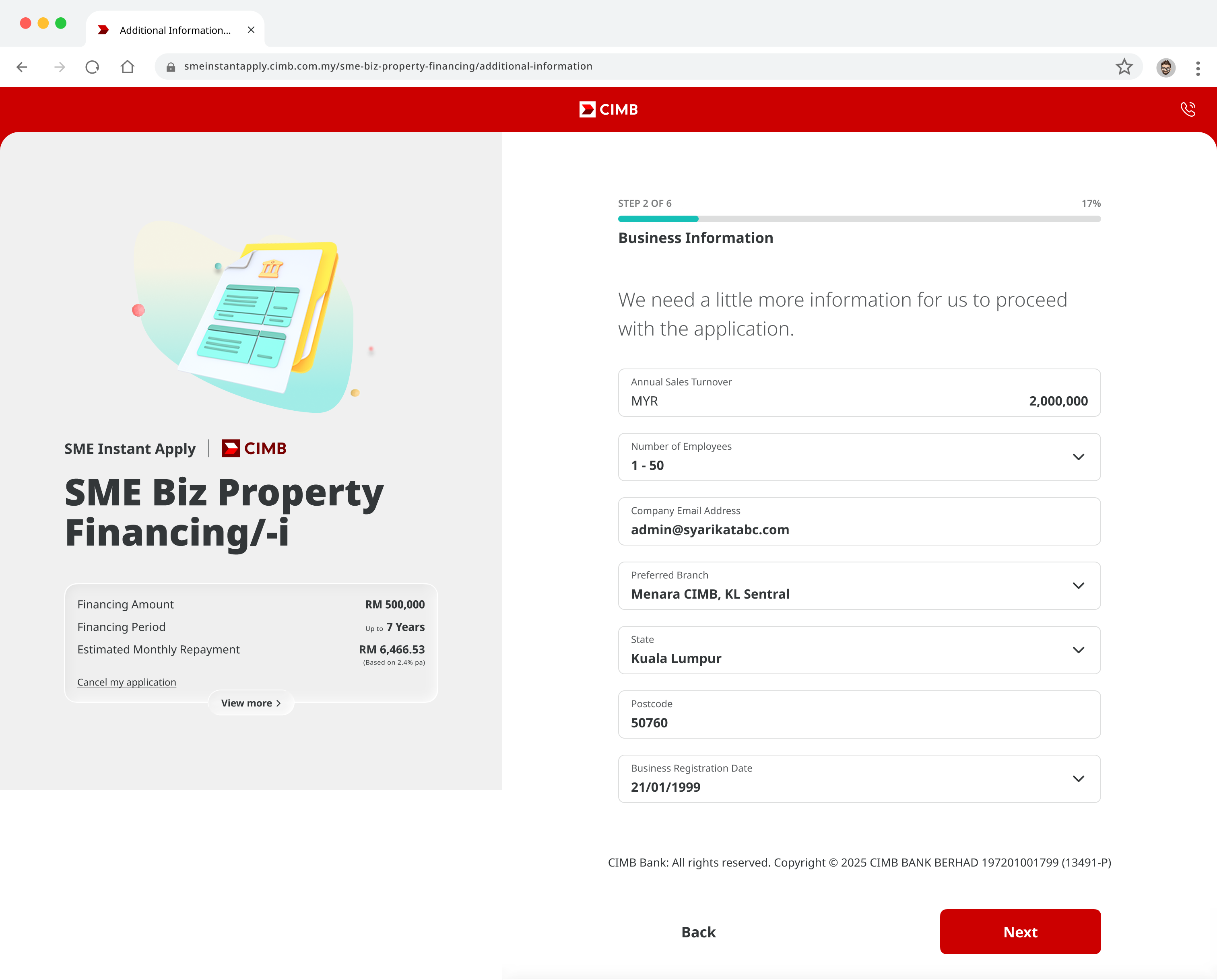View site info via the lock icon
The height and width of the screenshot is (980, 1217).
point(171,67)
